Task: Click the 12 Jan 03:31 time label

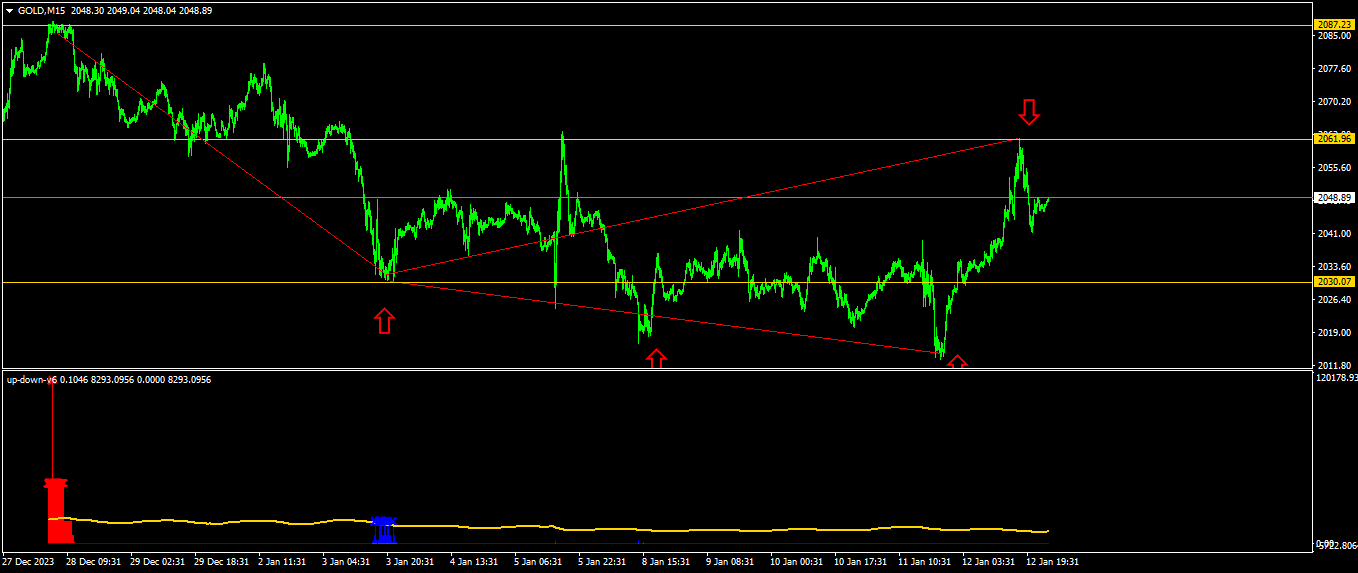Action: (x=989, y=562)
